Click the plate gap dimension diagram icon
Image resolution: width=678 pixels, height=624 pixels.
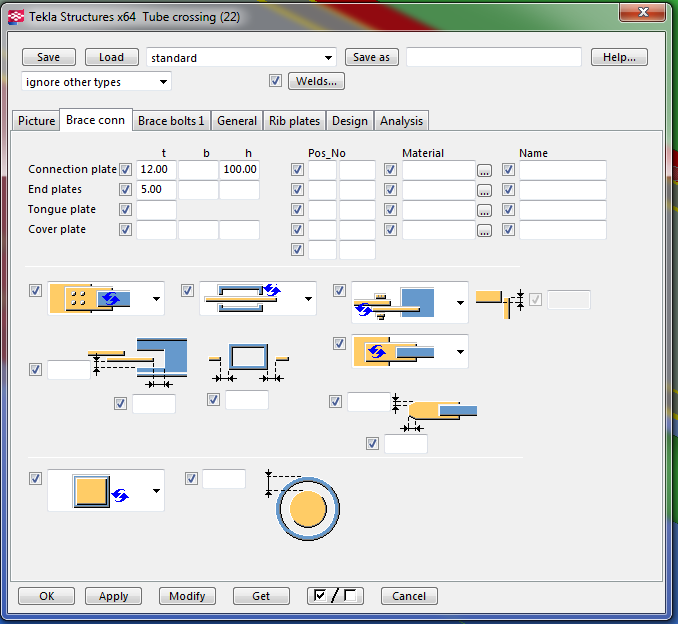[500, 304]
